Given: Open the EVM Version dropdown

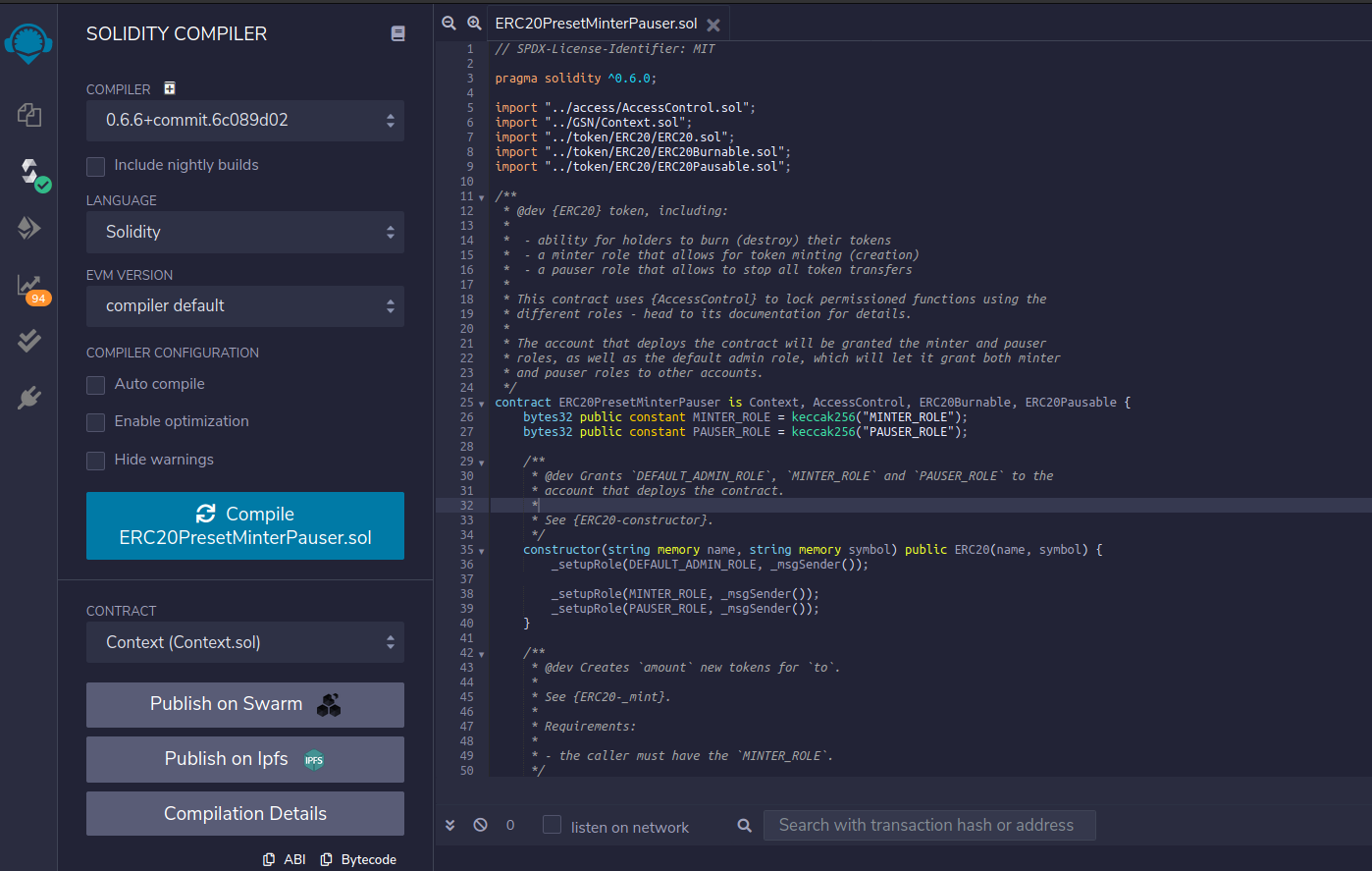Looking at the screenshot, I should pyautogui.click(x=245, y=306).
